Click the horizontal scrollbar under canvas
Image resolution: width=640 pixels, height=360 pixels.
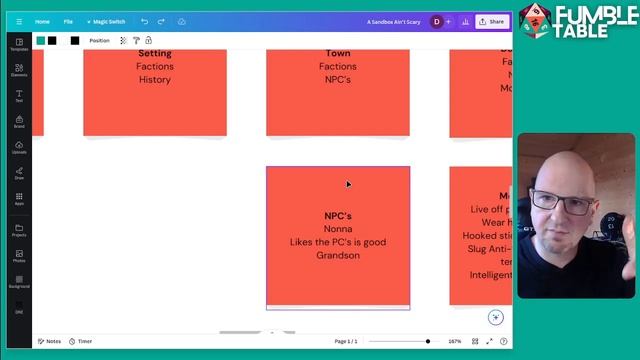[x=257, y=332]
